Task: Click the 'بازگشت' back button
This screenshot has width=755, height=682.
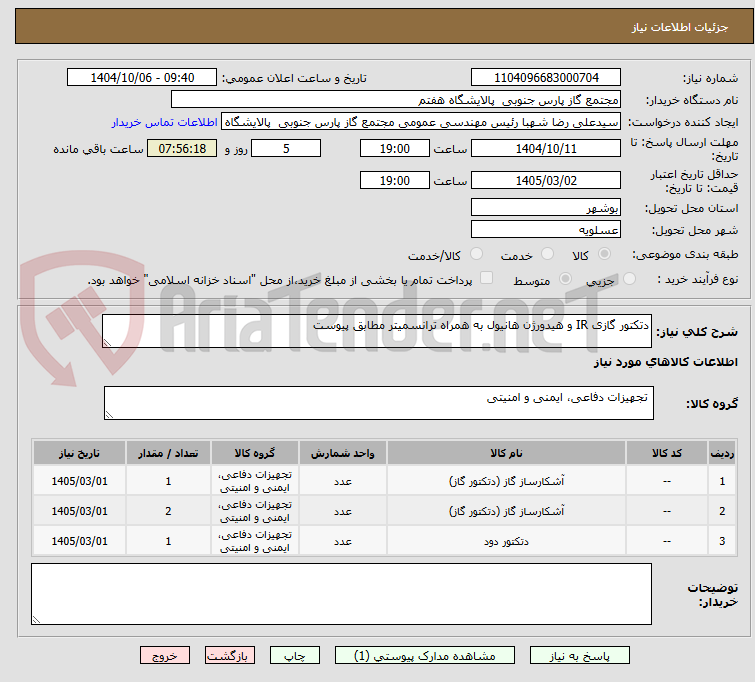Action: click(x=230, y=656)
